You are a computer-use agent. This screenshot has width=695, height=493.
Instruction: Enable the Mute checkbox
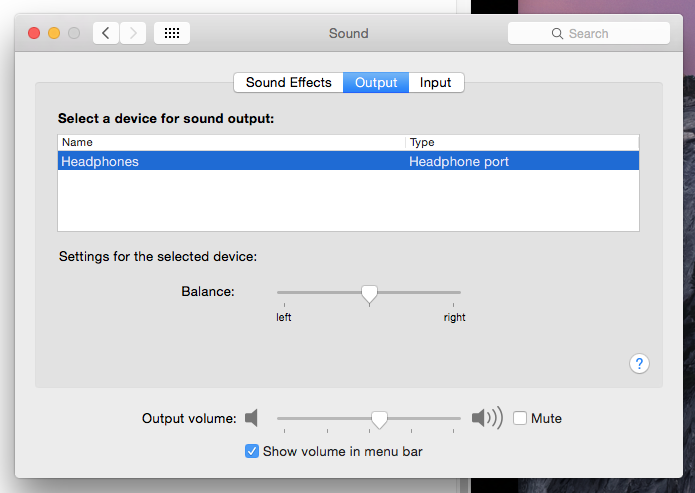pos(520,418)
